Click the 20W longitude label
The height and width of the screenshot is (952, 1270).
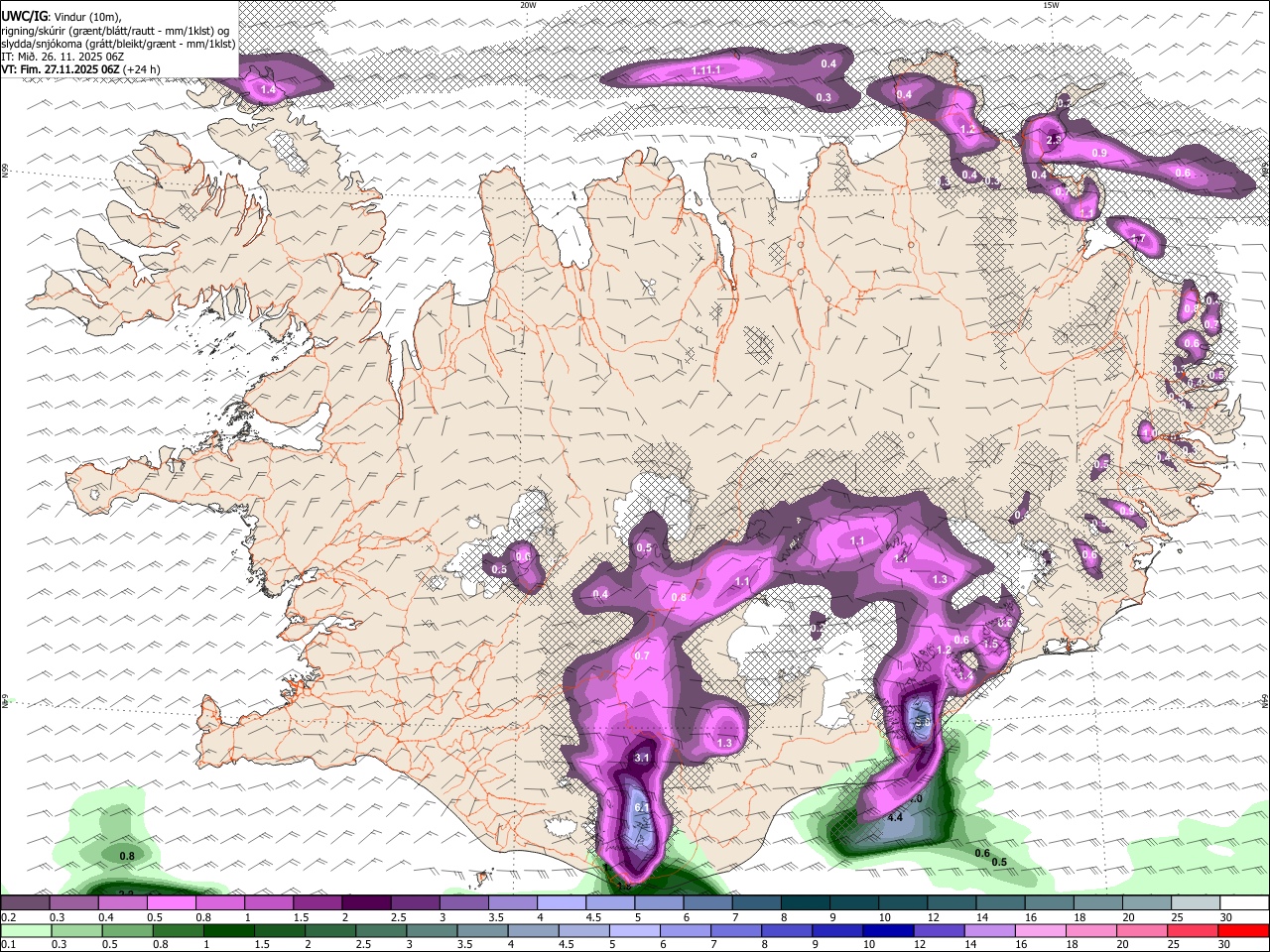pyautogui.click(x=528, y=5)
